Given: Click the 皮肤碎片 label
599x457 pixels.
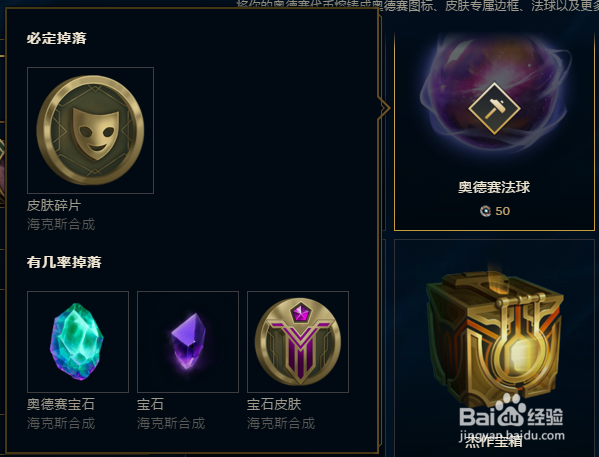Looking at the screenshot, I should [54, 206].
